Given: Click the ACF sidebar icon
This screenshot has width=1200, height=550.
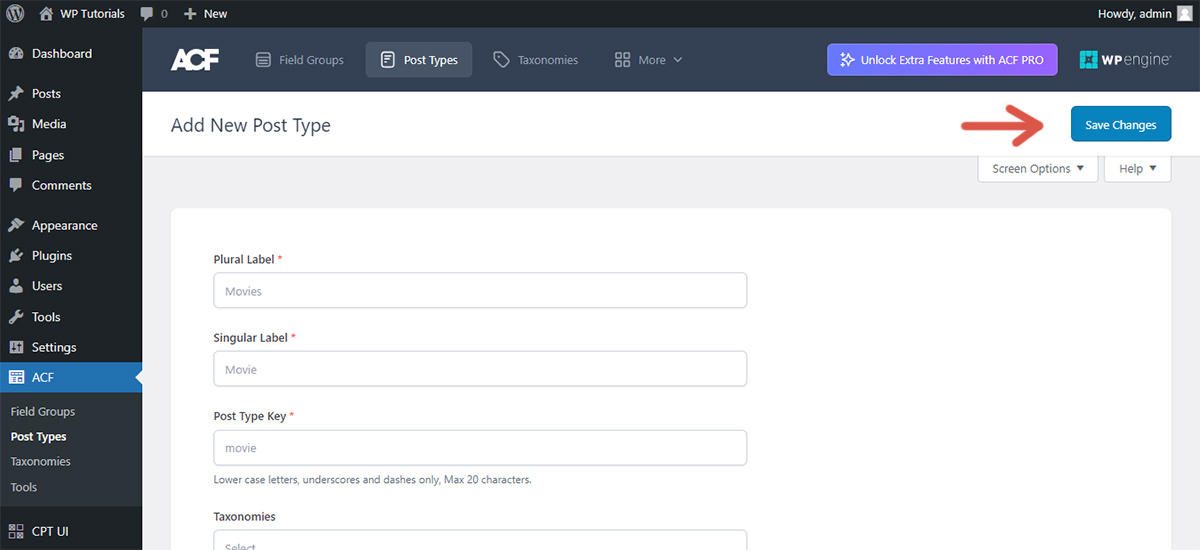Looking at the screenshot, I should point(16,377).
